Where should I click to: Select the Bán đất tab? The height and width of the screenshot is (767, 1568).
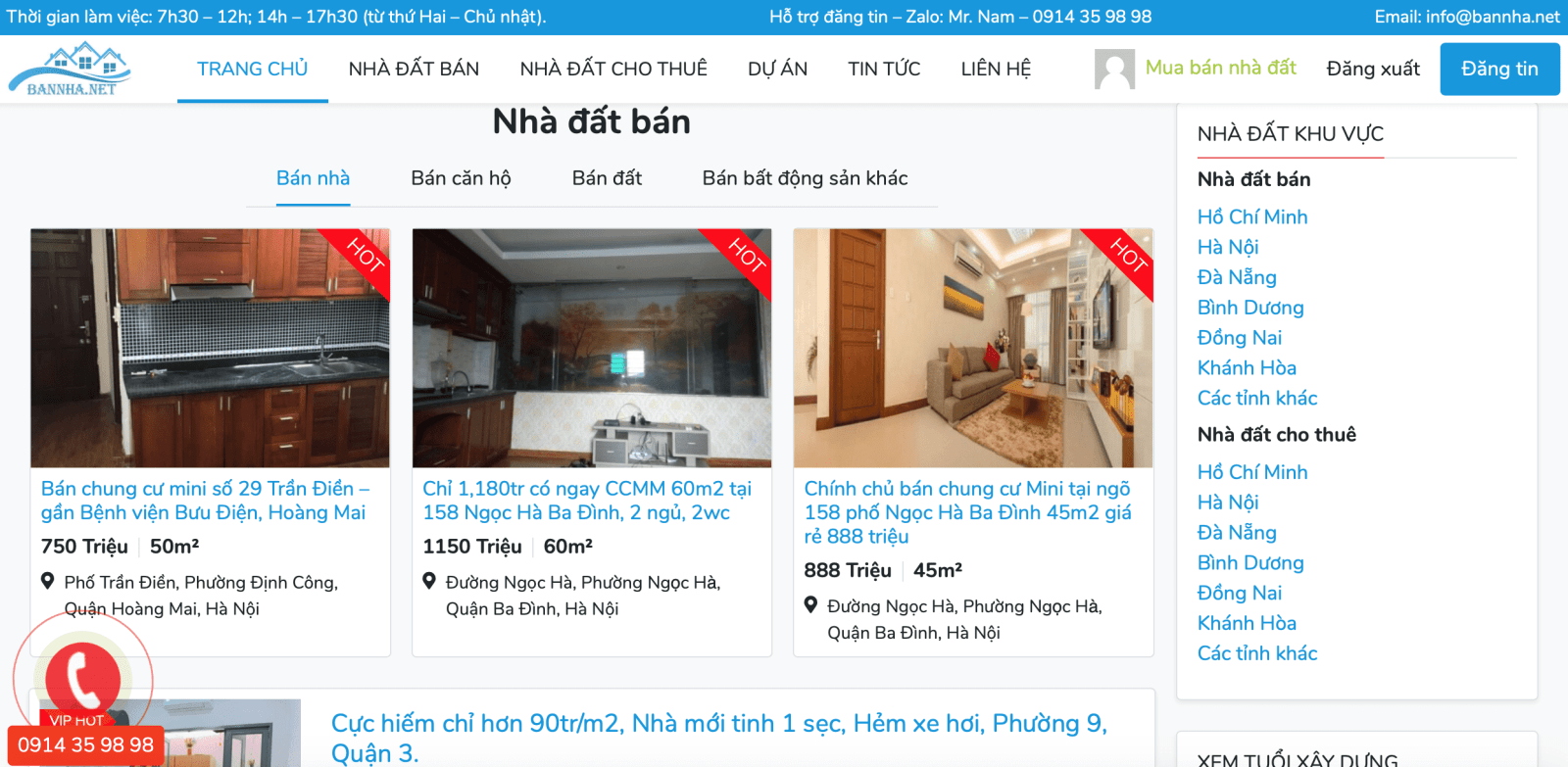[607, 178]
